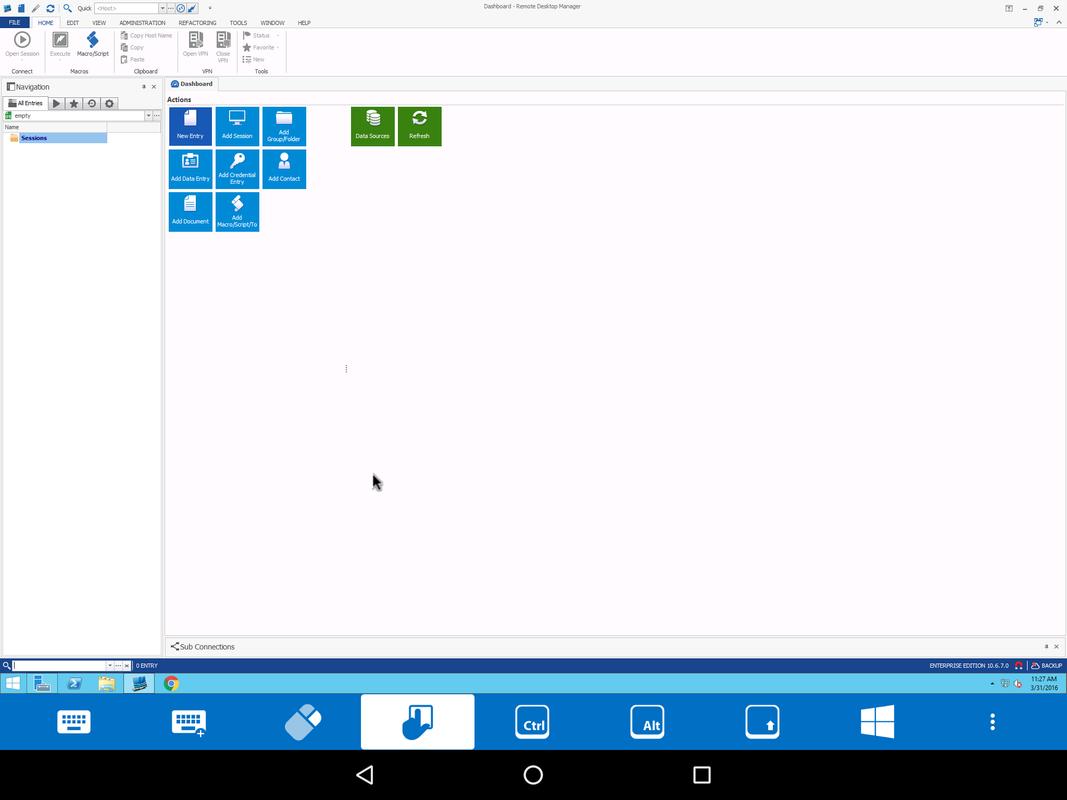
Task: Open the HELP ribbon tab
Action: click(304, 22)
